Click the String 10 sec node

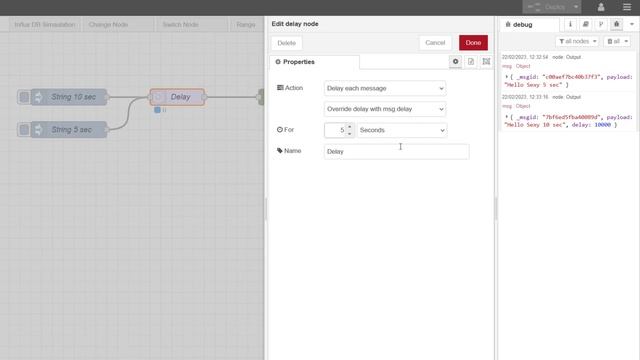click(x=69, y=97)
